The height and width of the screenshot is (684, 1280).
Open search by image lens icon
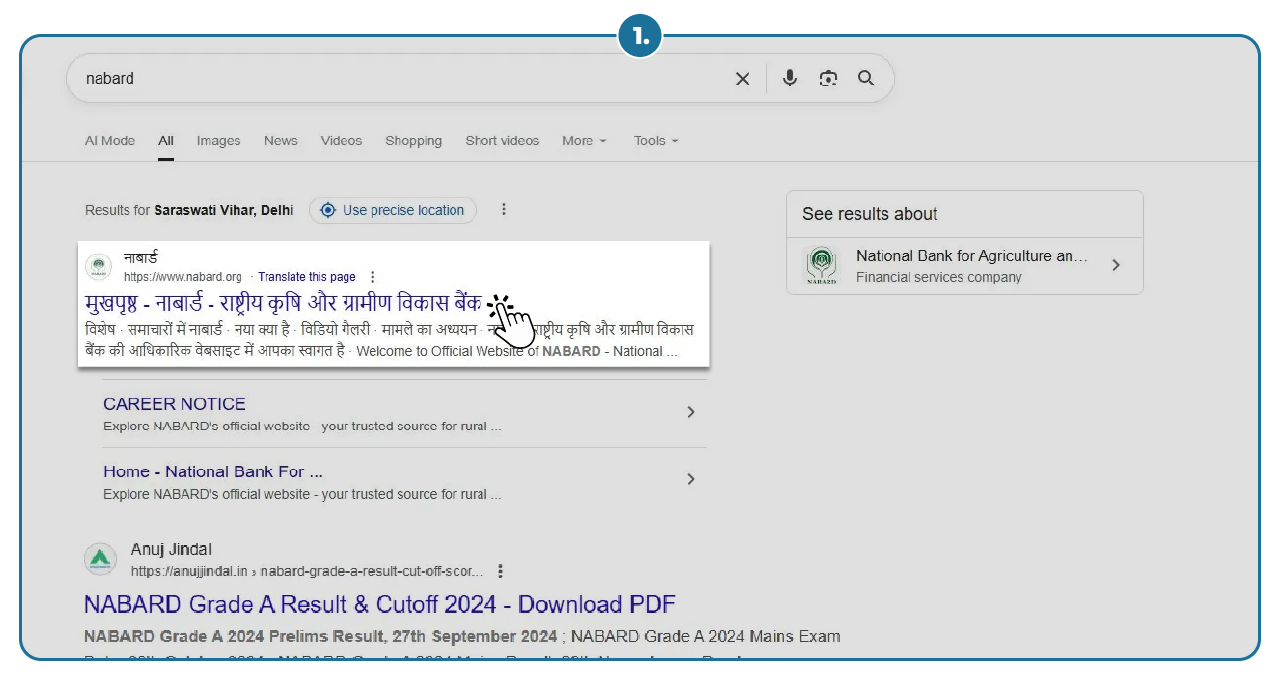pyautogui.click(x=828, y=78)
